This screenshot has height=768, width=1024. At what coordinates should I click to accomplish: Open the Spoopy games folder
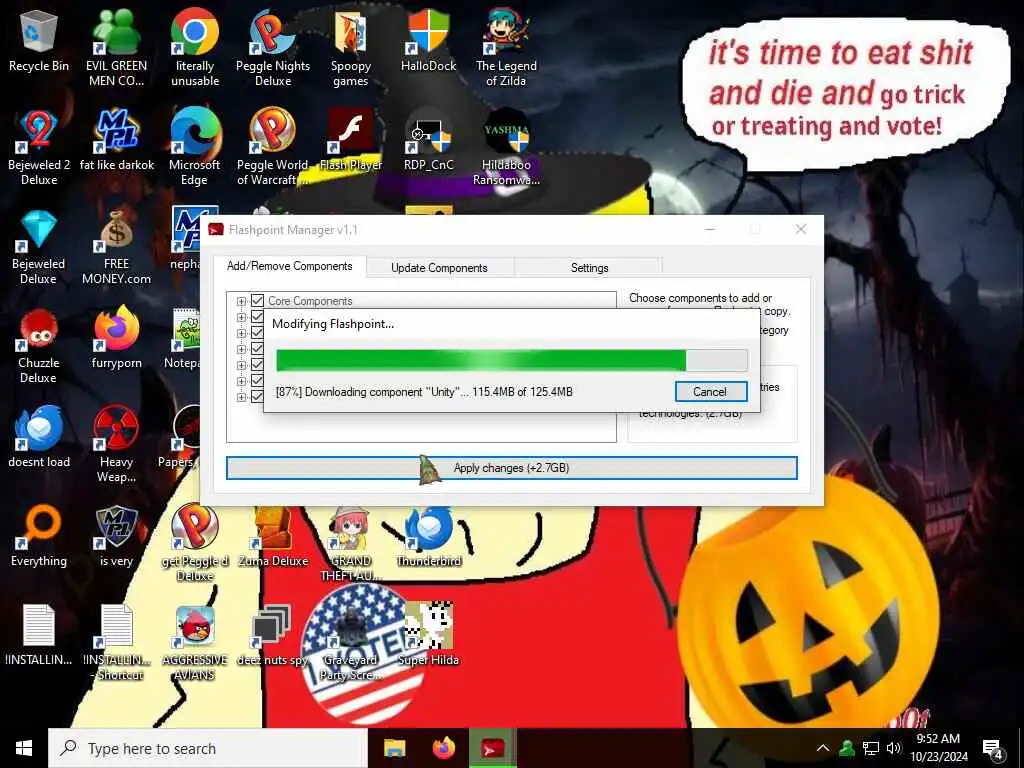click(x=351, y=49)
